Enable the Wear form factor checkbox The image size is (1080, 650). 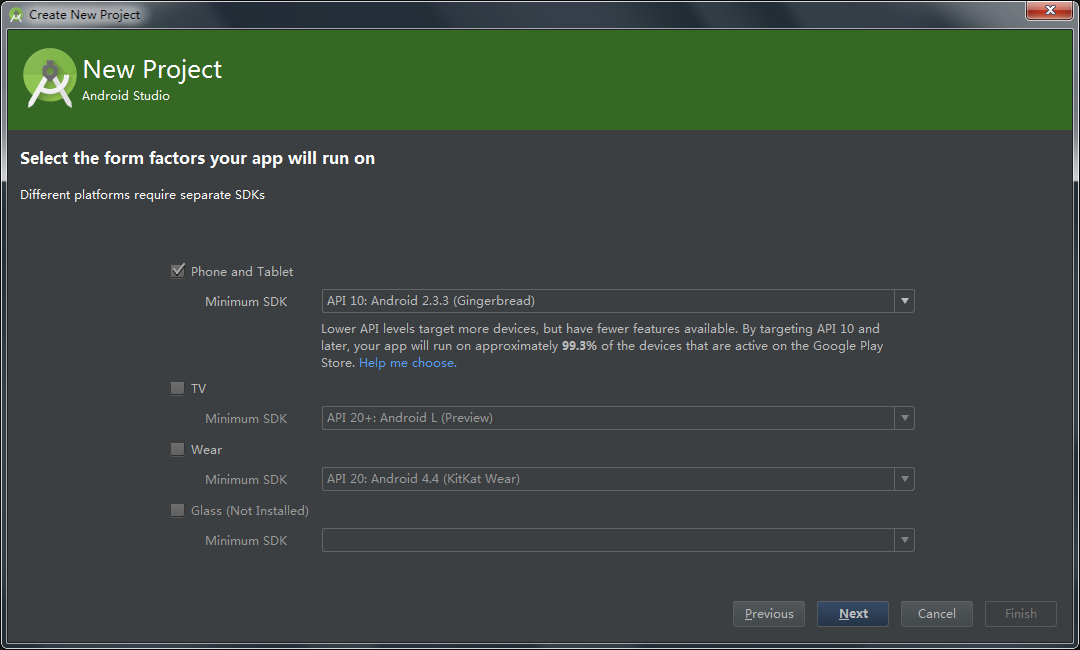coord(178,449)
